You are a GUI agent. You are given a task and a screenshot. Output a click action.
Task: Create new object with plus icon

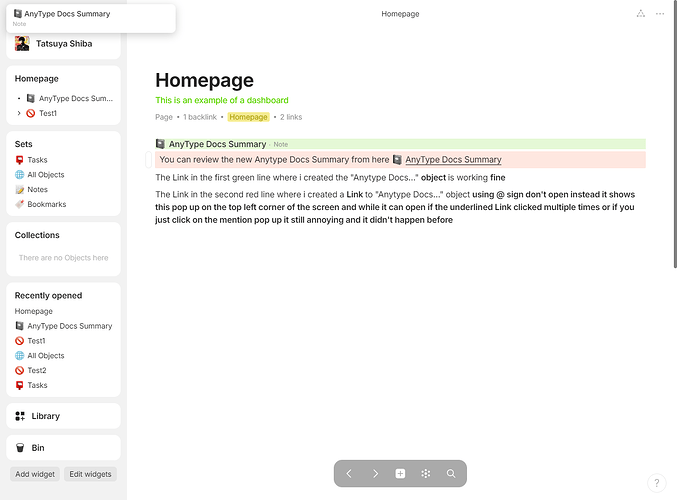(400, 474)
